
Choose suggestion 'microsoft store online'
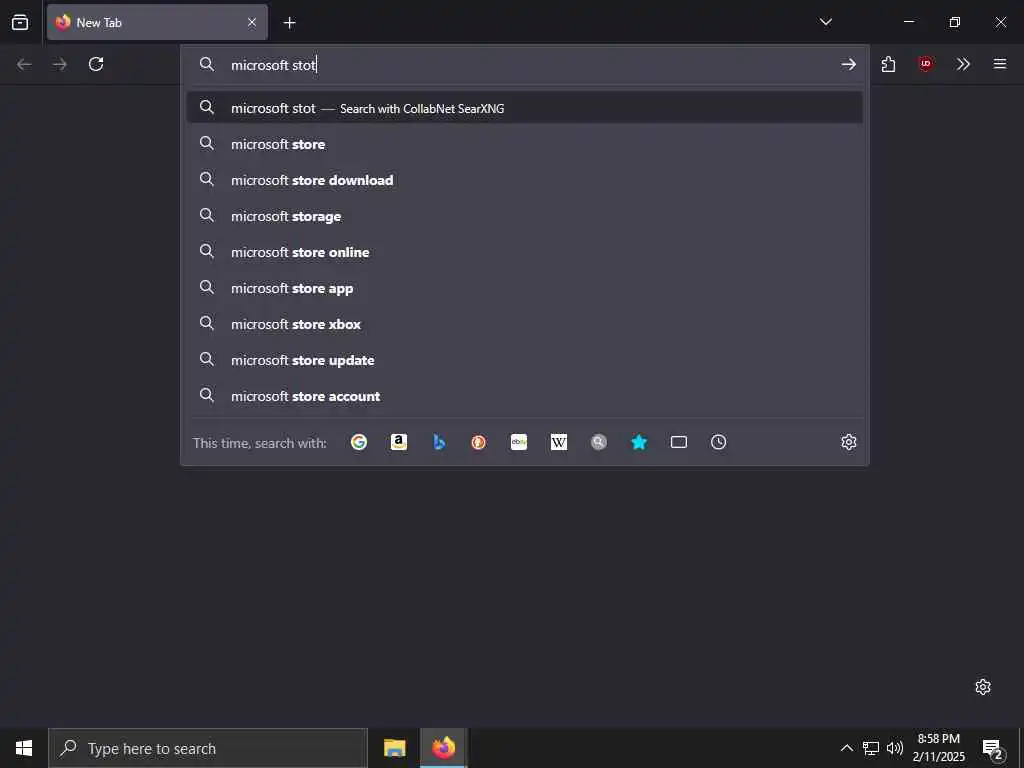[x=524, y=252]
